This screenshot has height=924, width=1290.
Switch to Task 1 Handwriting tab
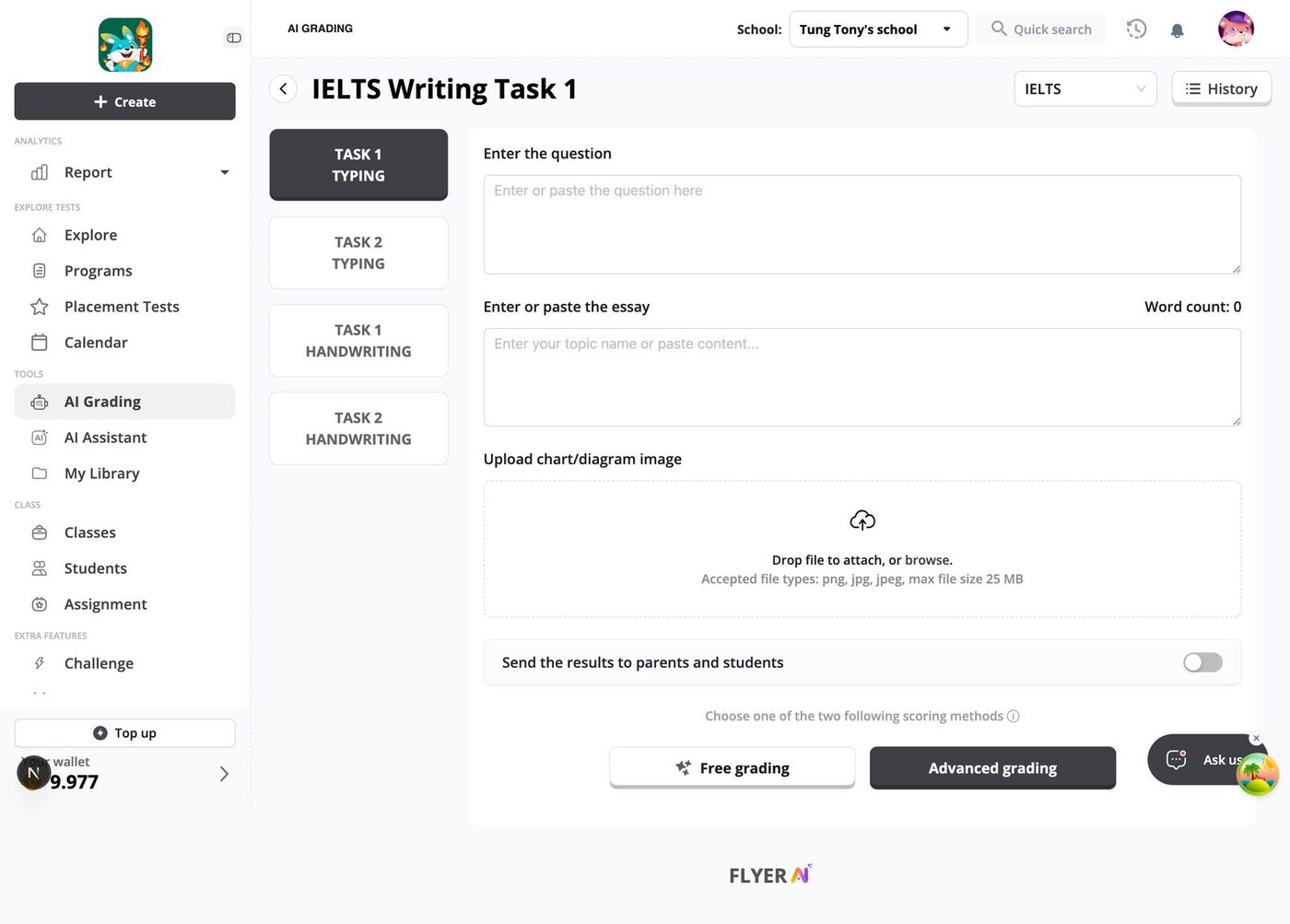click(358, 341)
